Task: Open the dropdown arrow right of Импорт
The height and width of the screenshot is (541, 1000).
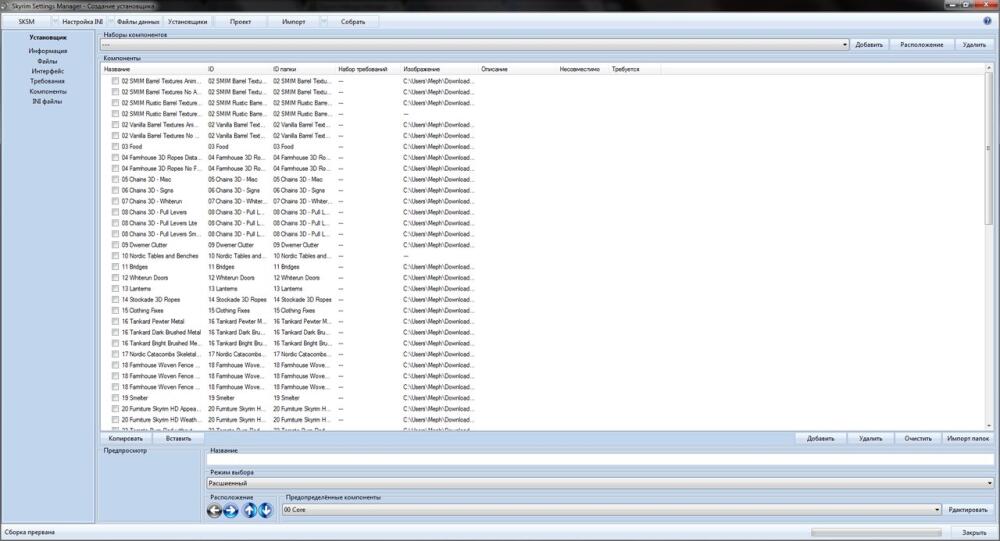Action: click(x=324, y=22)
